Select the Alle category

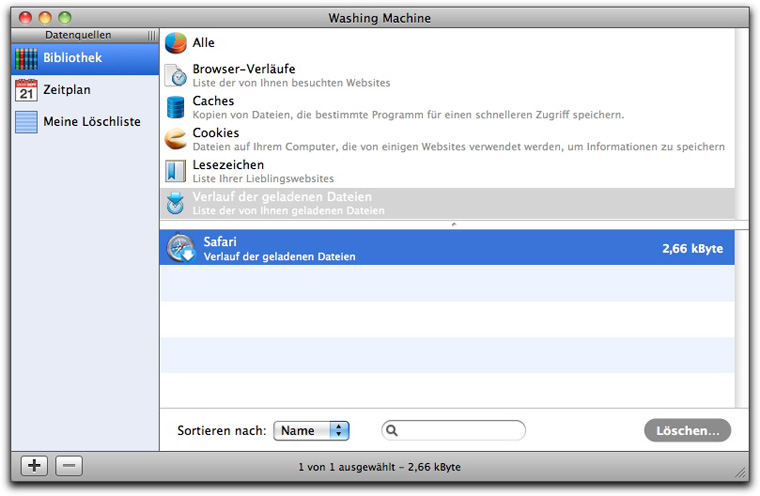pyautogui.click(x=447, y=43)
